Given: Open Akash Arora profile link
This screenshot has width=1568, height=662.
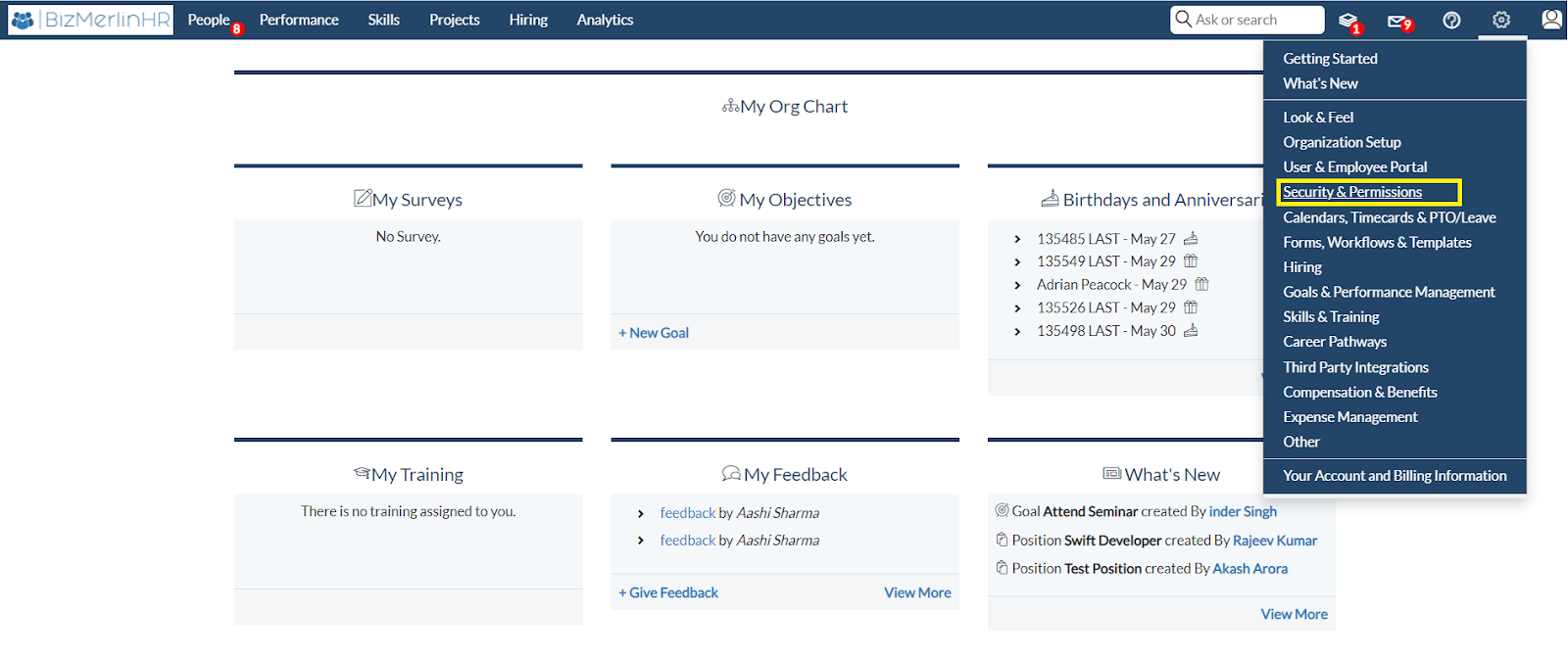Looking at the screenshot, I should [1250, 568].
